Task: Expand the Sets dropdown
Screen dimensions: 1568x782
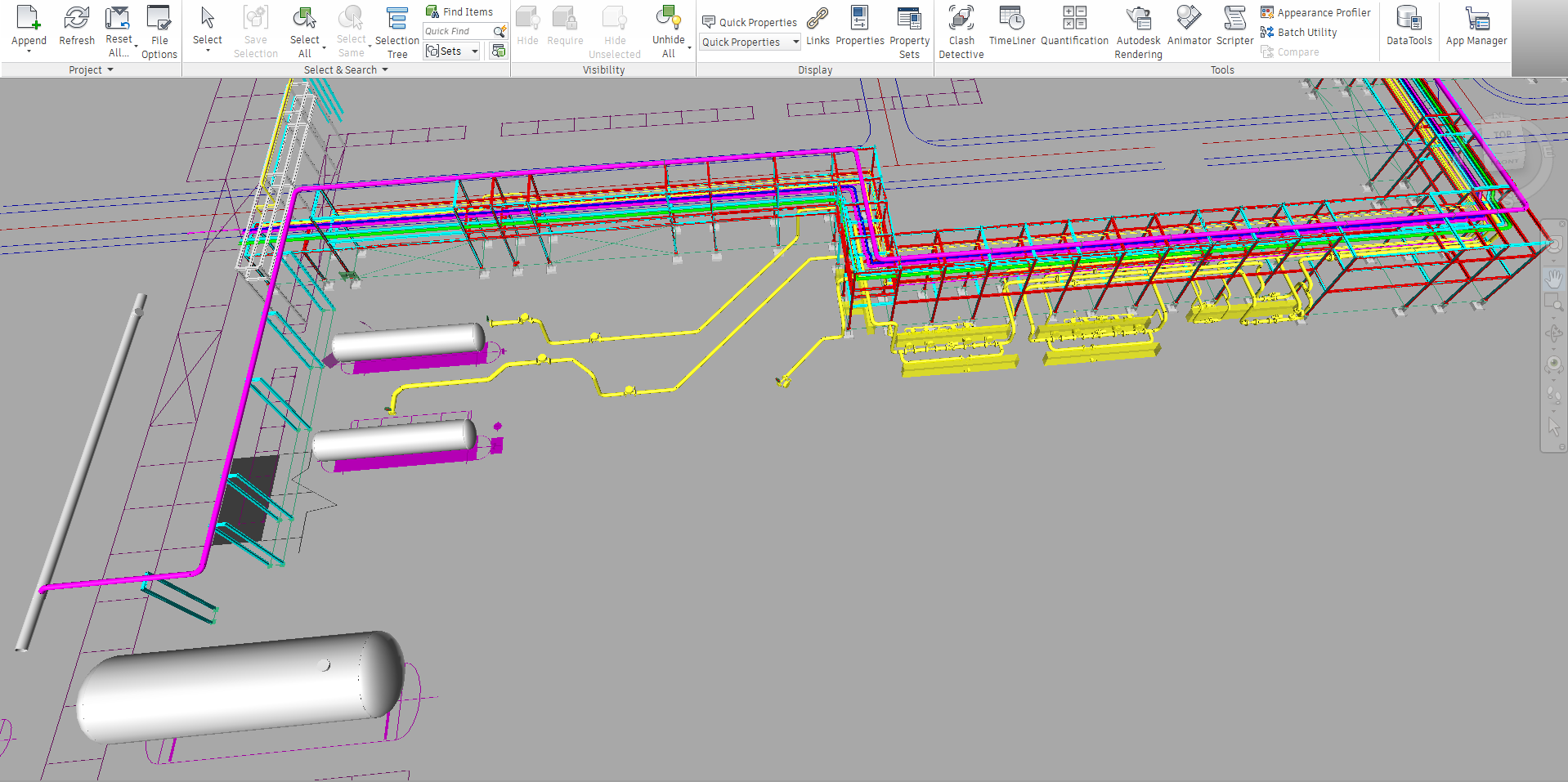Action: [474, 51]
